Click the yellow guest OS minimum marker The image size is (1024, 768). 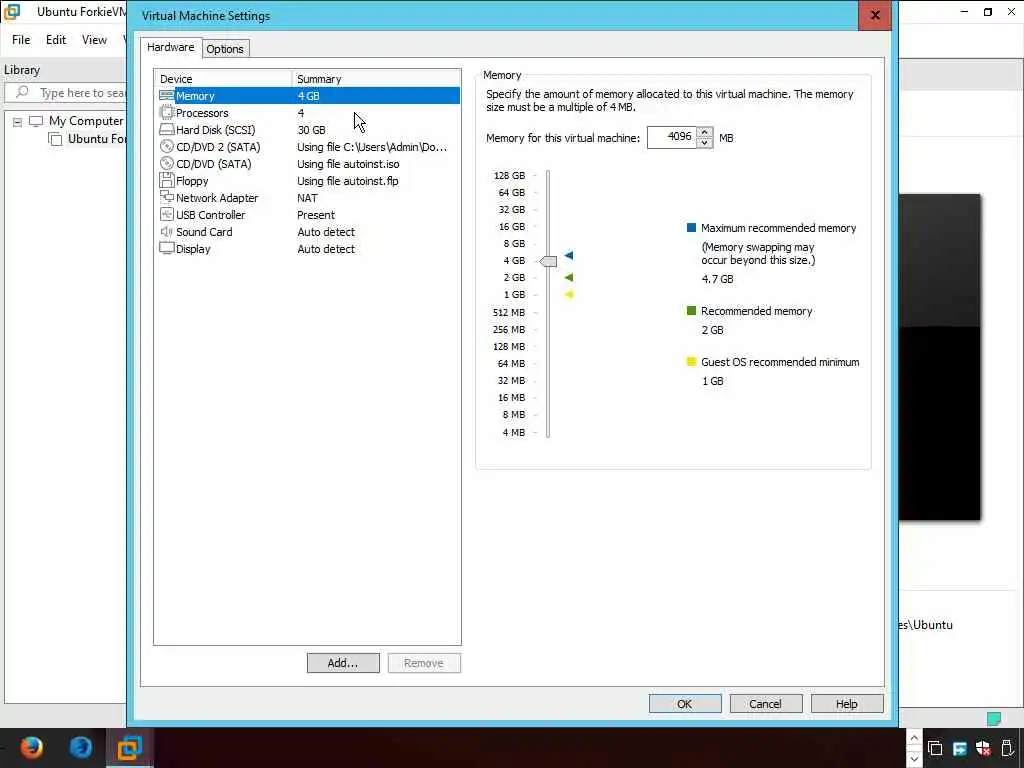click(x=569, y=295)
